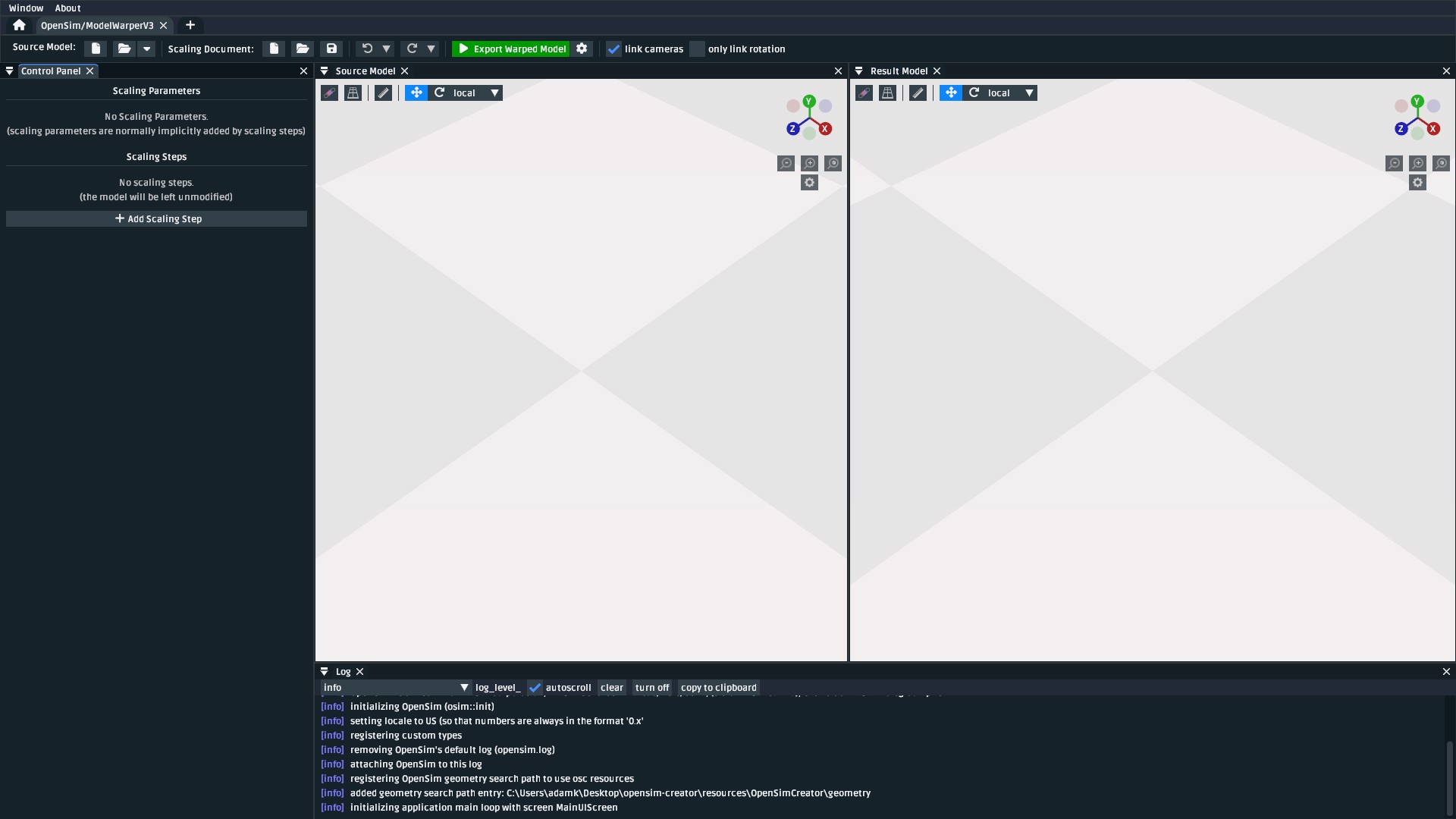Activate translate gizmo in Source Model
Image resolution: width=1456 pixels, height=819 pixels.
coord(416,93)
